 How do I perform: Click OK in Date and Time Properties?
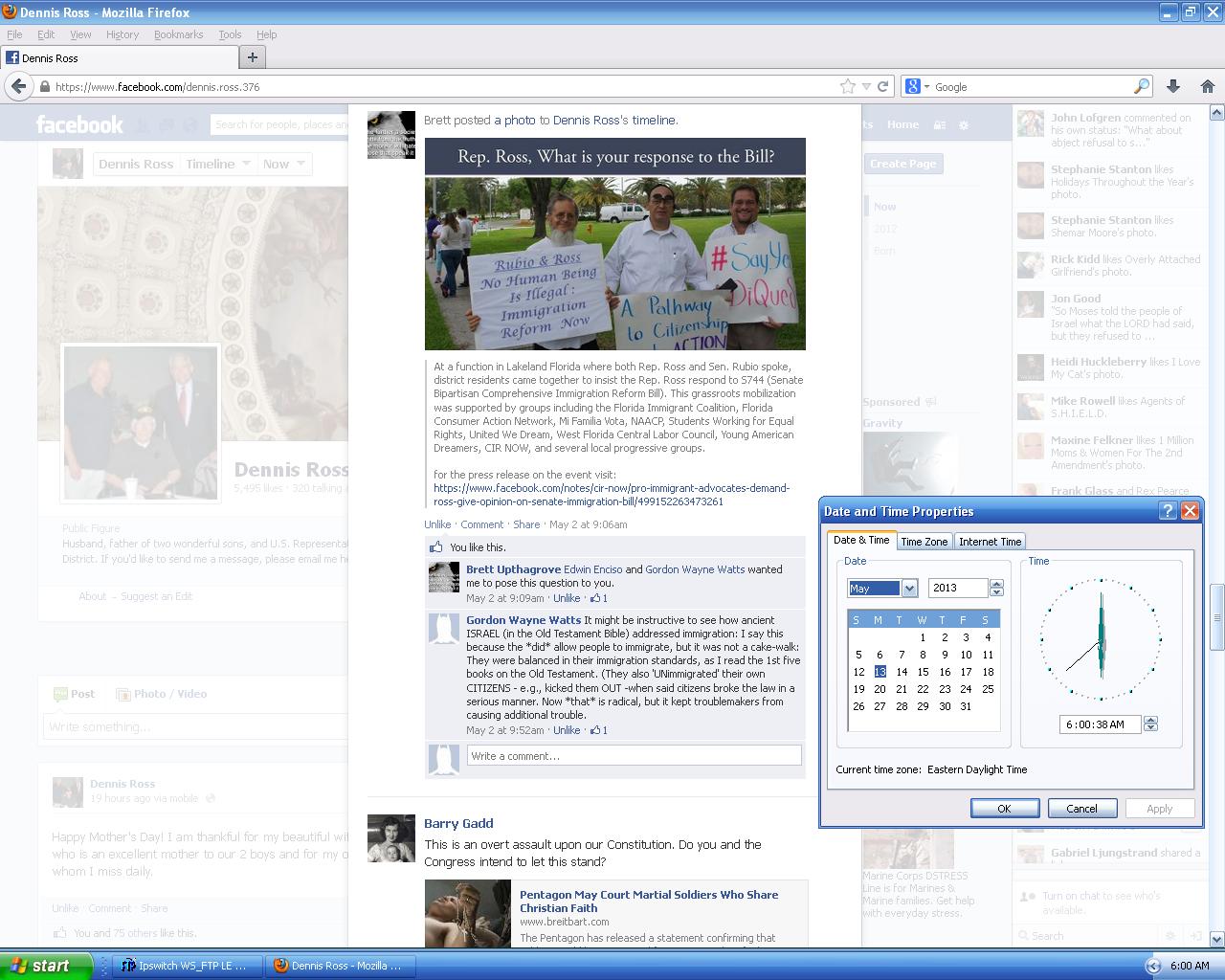(x=1005, y=809)
